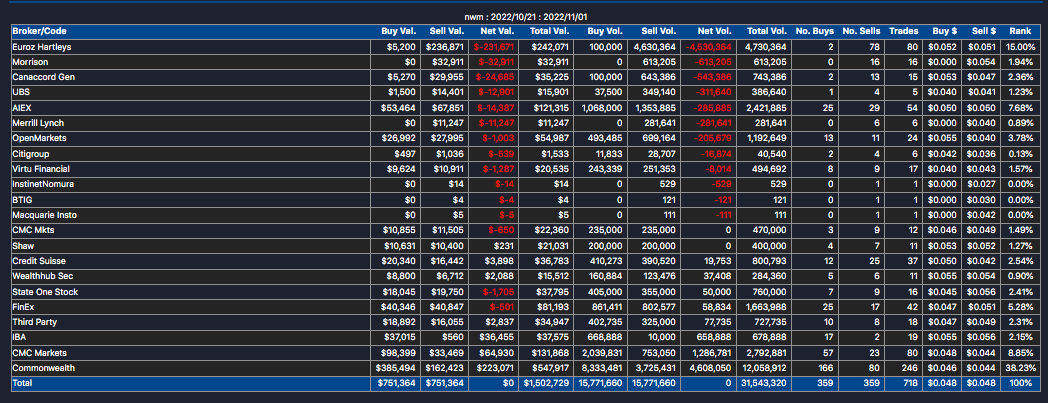Select the OpenMarkets broker name
The height and width of the screenshot is (403, 1048).
point(39,138)
